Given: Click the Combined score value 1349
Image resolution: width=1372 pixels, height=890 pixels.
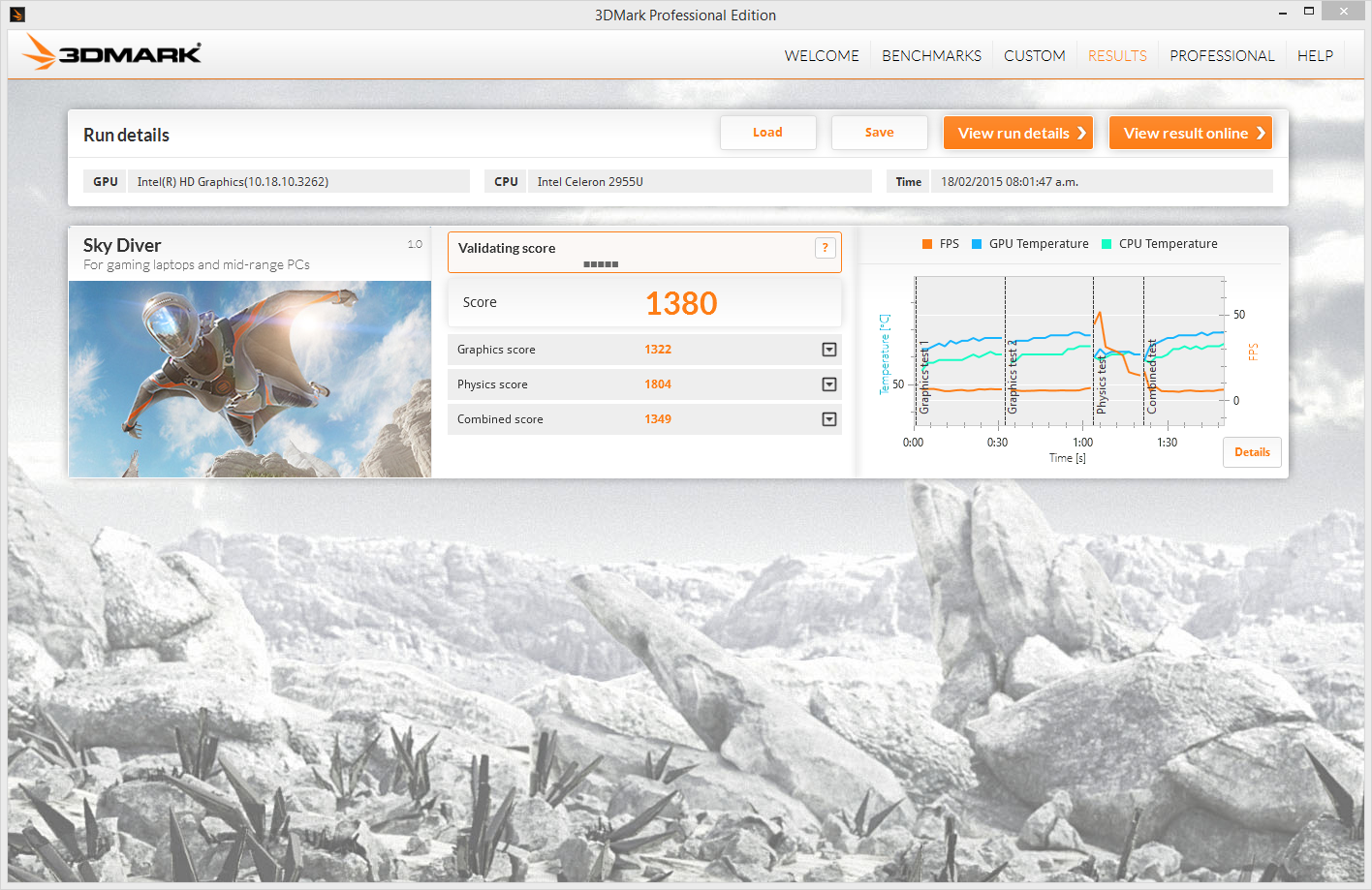Looking at the screenshot, I should click(x=658, y=419).
